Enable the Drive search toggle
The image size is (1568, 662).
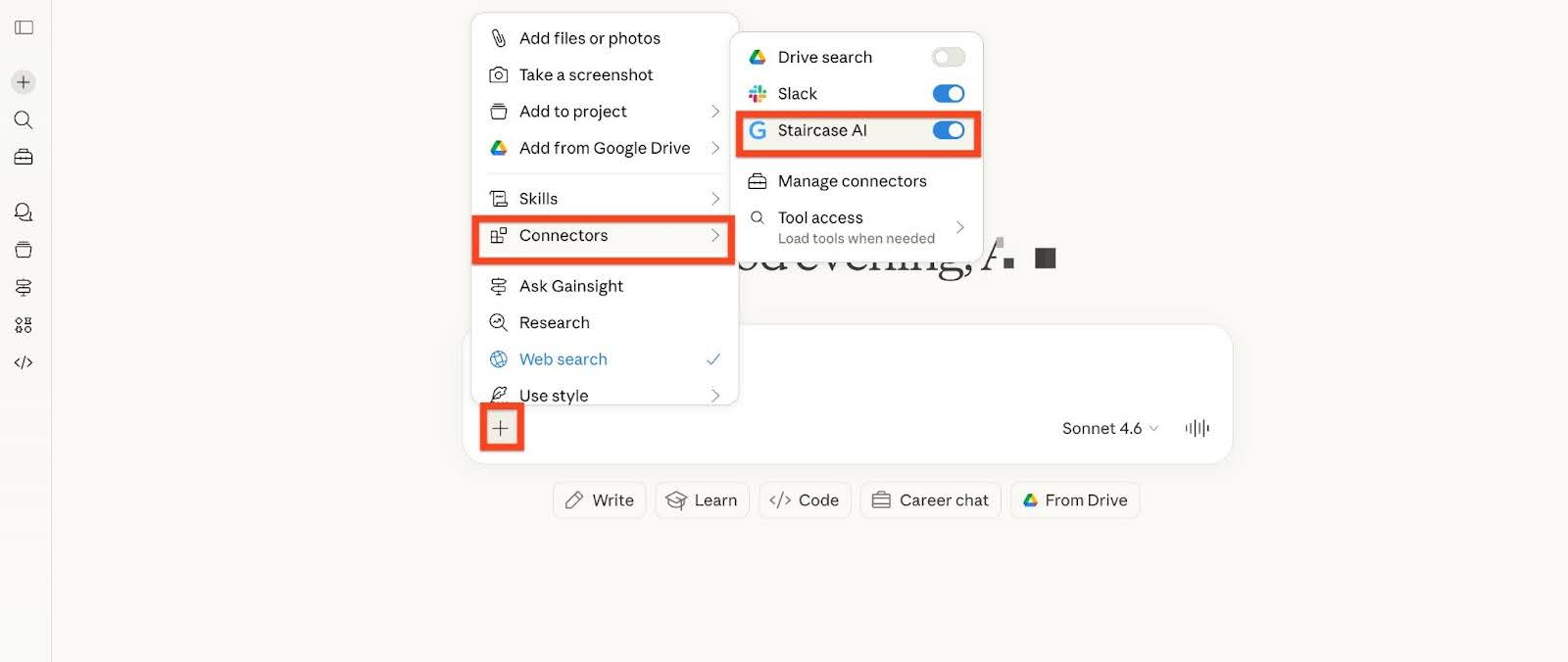click(948, 57)
